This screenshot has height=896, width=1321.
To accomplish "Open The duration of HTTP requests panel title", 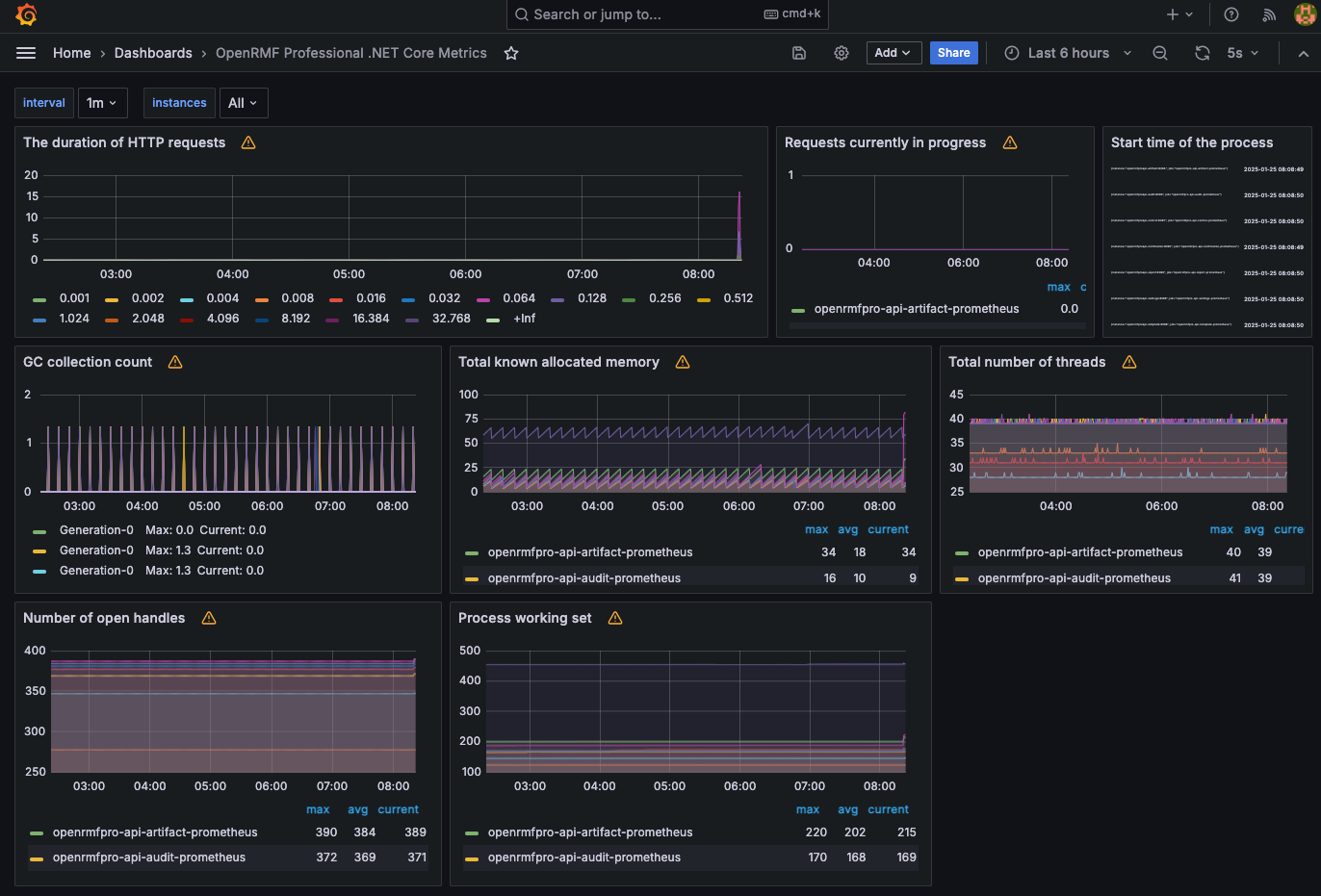I will pos(124,142).
